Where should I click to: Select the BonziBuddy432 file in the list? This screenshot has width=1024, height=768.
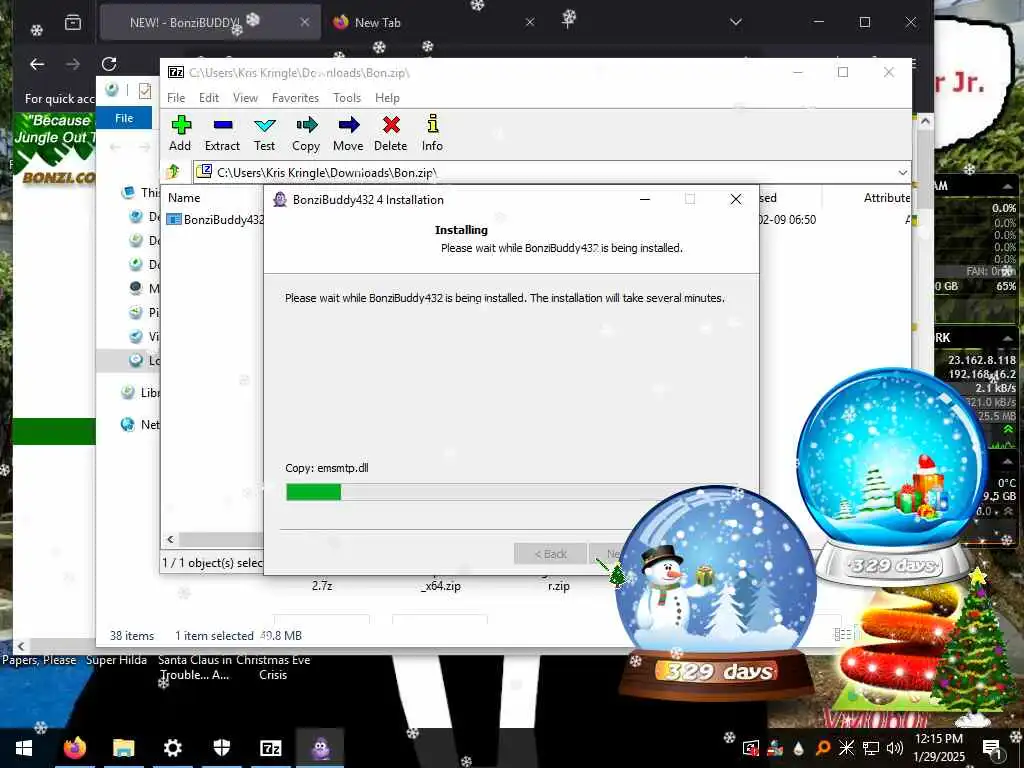[216, 219]
